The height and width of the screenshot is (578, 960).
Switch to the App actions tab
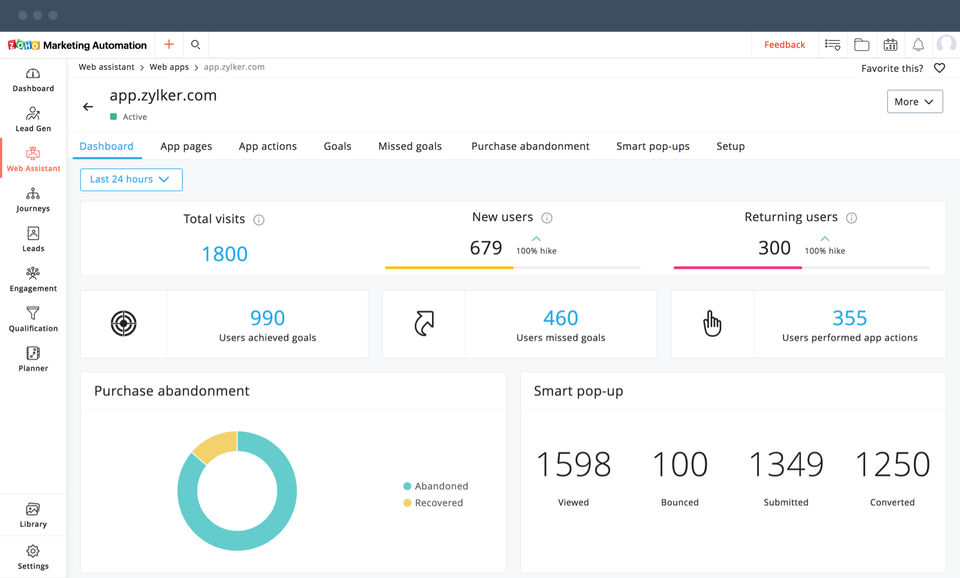click(268, 146)
